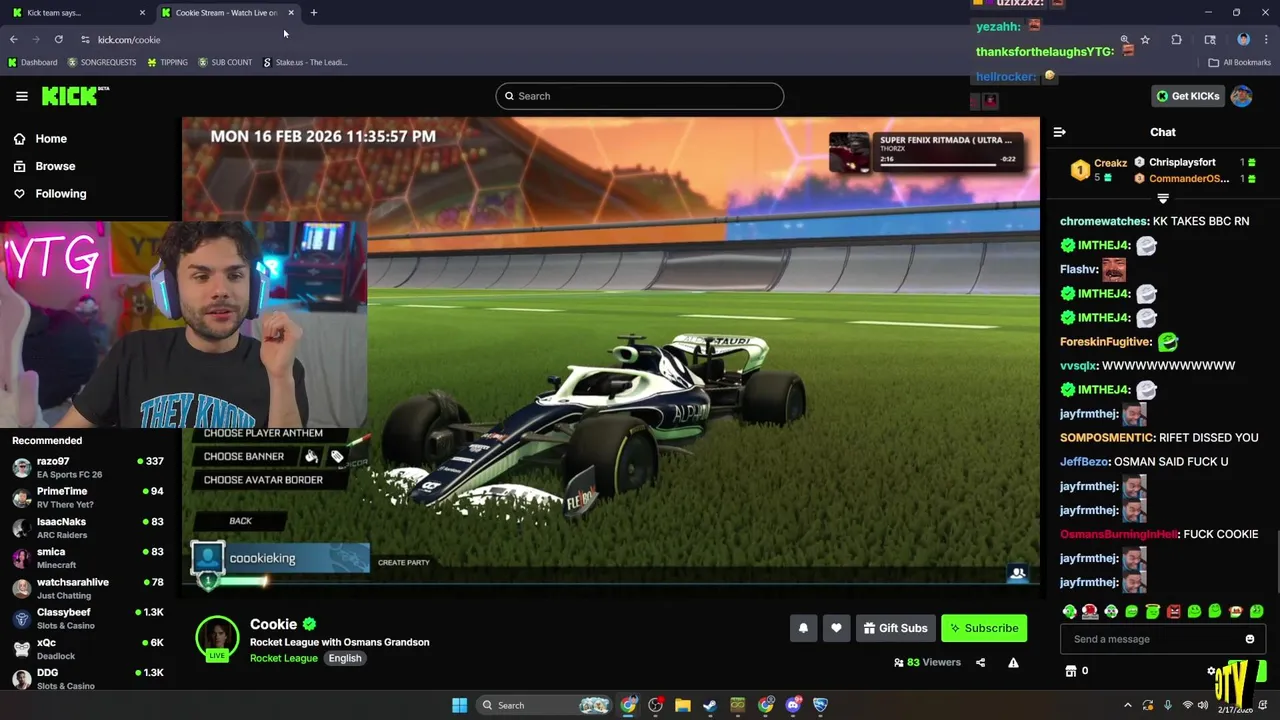Go to the KICK logo homepage
Screen dimensions: 1280x720
(x=74, y=96)
